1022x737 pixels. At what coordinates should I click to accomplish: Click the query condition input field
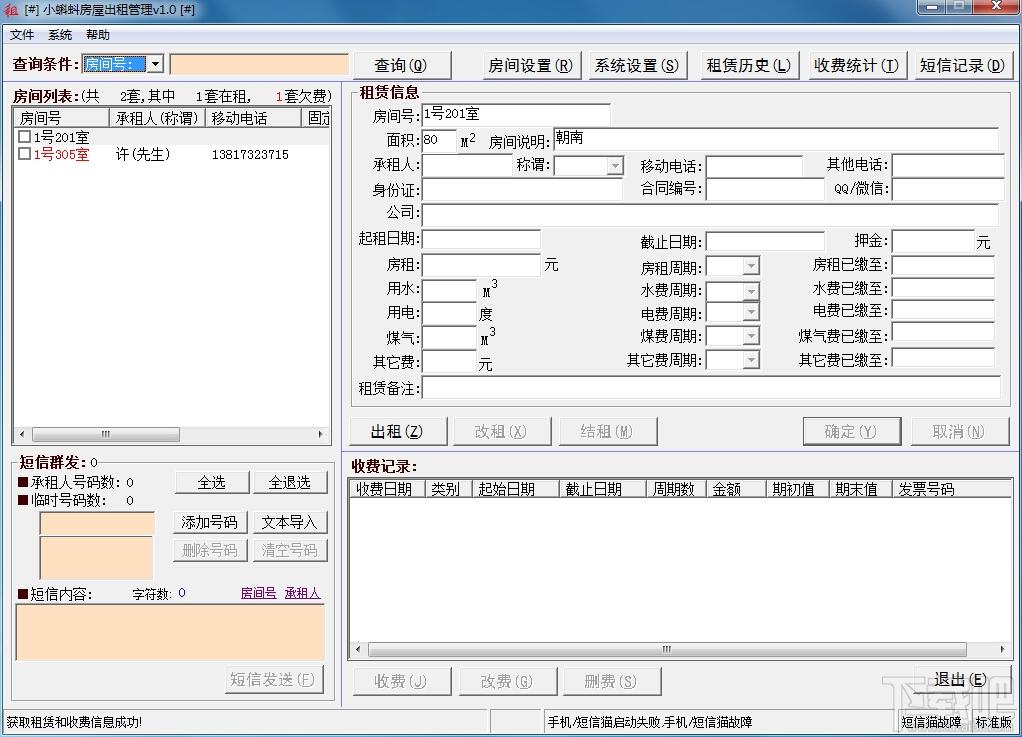[259, 65]
